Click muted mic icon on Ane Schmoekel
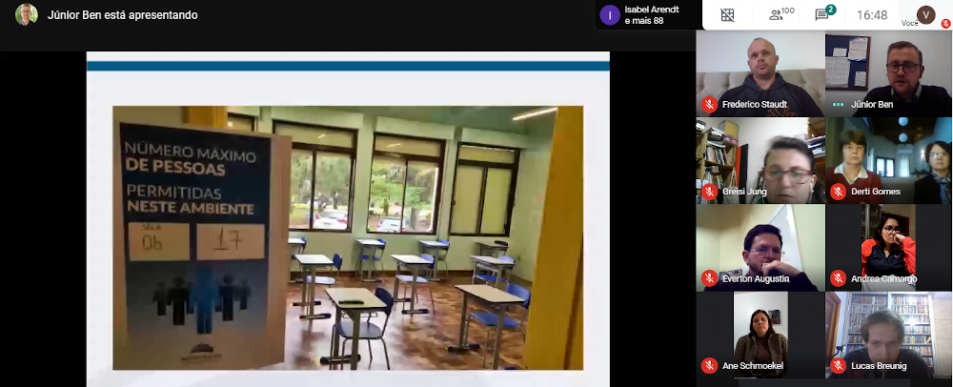 [x=709, y=366]
